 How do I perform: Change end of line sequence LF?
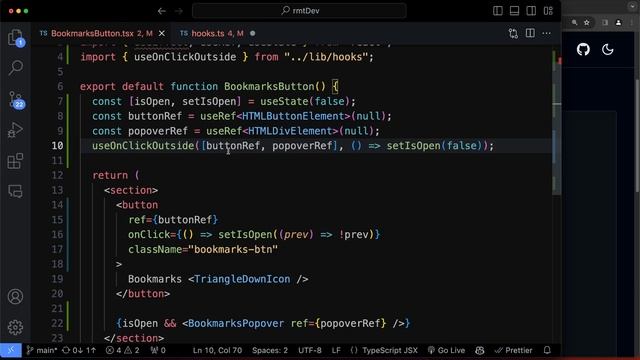click(336, 350)
